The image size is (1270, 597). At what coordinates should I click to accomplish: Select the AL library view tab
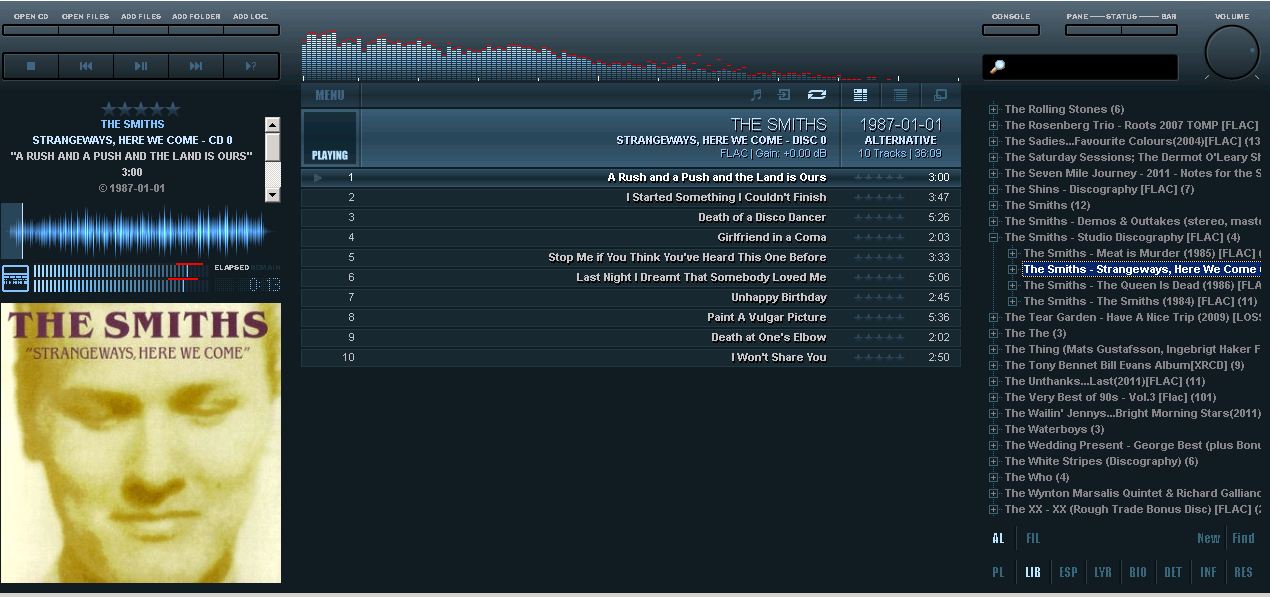(998, 538)
